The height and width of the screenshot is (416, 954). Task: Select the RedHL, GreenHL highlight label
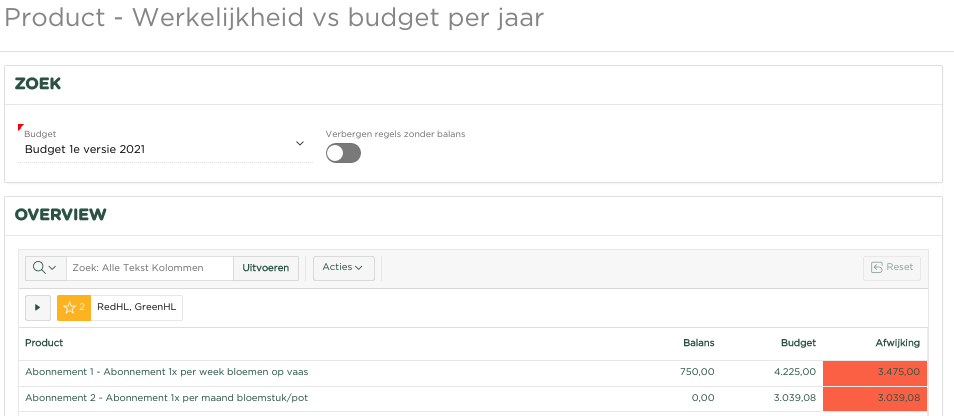[x=136, y=308]
